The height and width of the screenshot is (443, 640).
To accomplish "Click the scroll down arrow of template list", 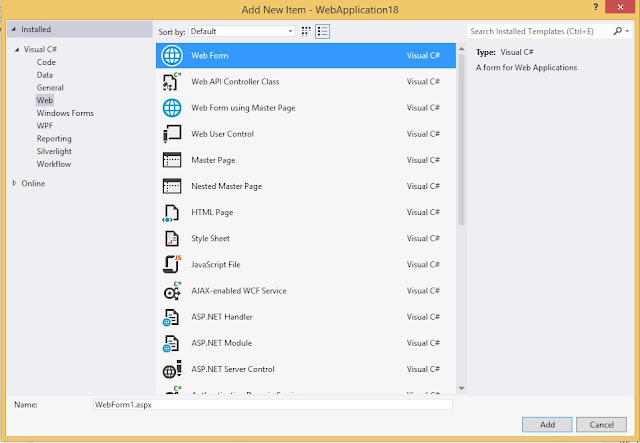I will [x=461, y=388].
